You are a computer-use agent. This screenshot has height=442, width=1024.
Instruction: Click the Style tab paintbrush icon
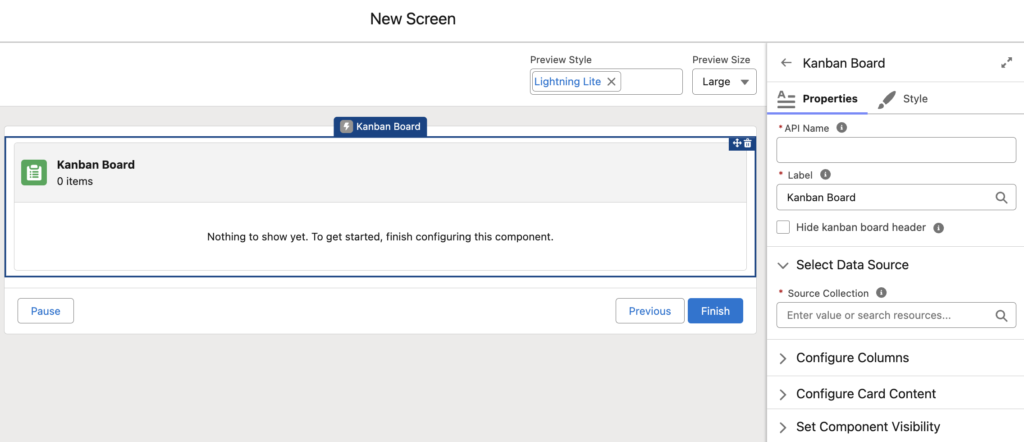[887, 99]
